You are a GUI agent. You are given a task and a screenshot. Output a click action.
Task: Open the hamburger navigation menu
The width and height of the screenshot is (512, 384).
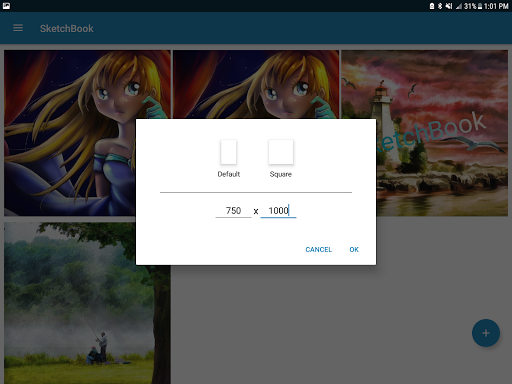click(18, 28)
